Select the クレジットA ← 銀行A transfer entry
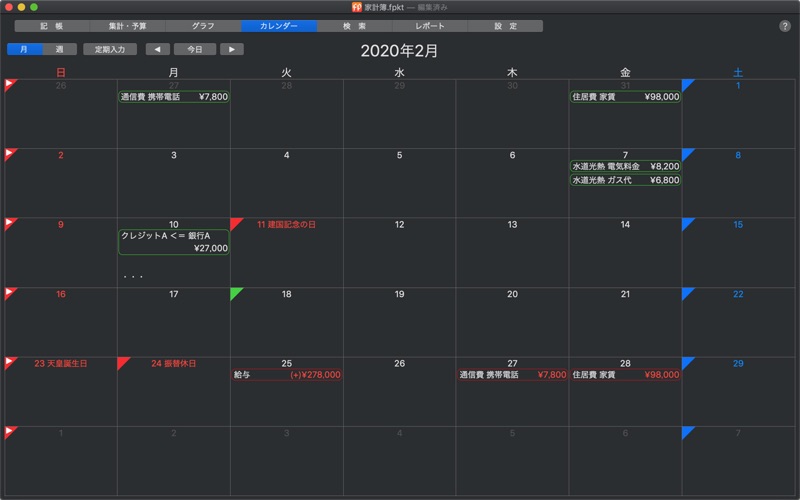Screen dimensions: 800x500 click(x=174, y=242)
